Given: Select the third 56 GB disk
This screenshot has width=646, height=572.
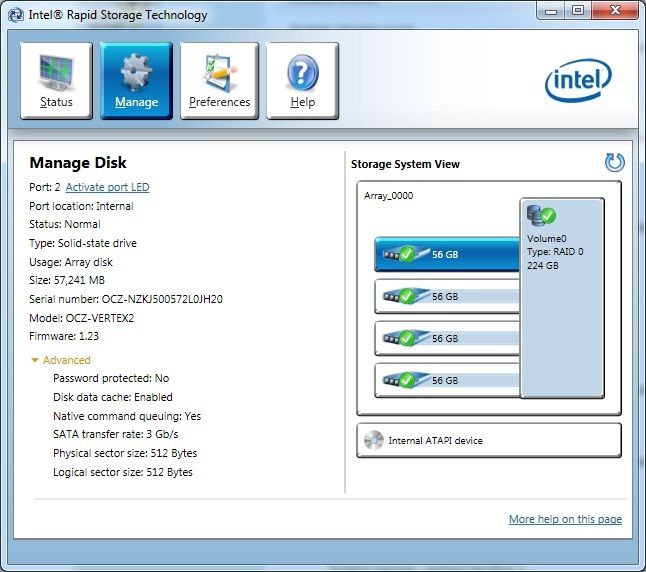Looking at the screenshot, I should 447,338.
